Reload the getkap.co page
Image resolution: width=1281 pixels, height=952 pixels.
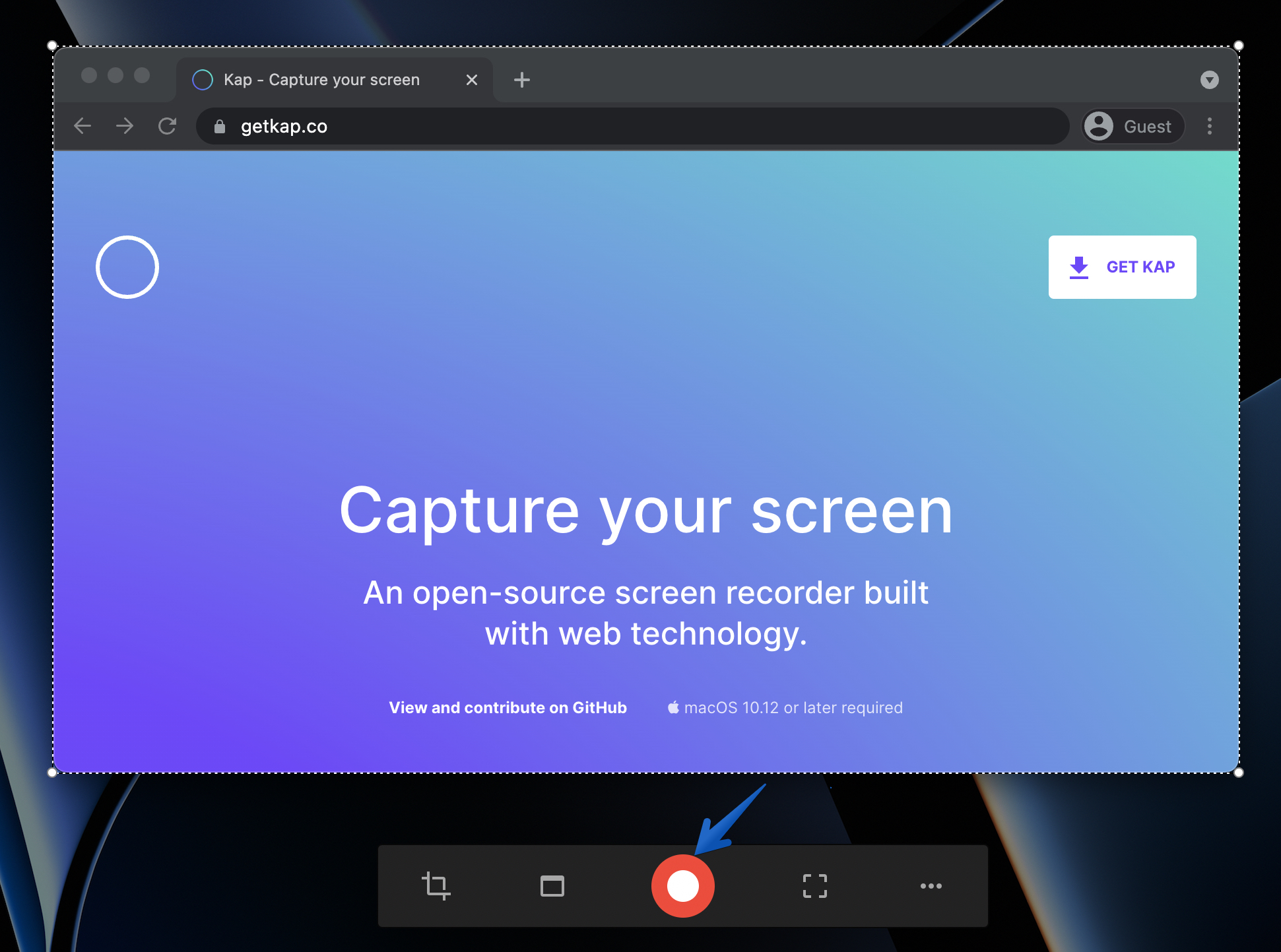click(x=167, y=125)
